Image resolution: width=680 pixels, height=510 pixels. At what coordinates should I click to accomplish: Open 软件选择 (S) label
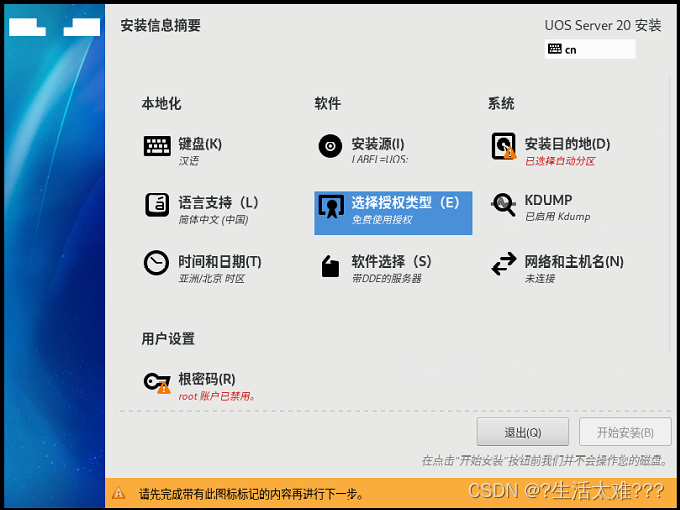coord(391,262)
